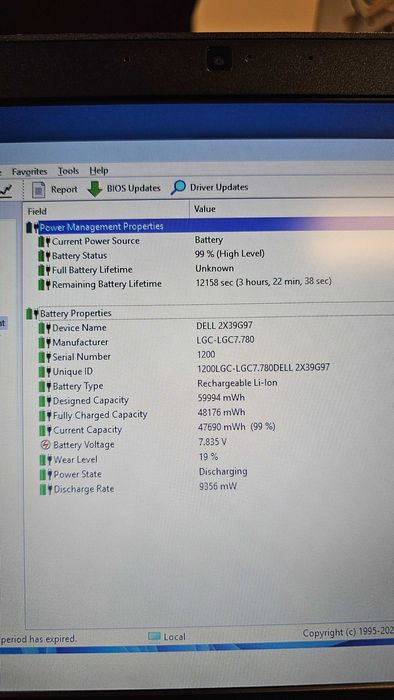Screen dimensions: 394x700
Task: Click the value Rechargeable Li-Ion
Action: pyautogui.click(x=237, y=383)
